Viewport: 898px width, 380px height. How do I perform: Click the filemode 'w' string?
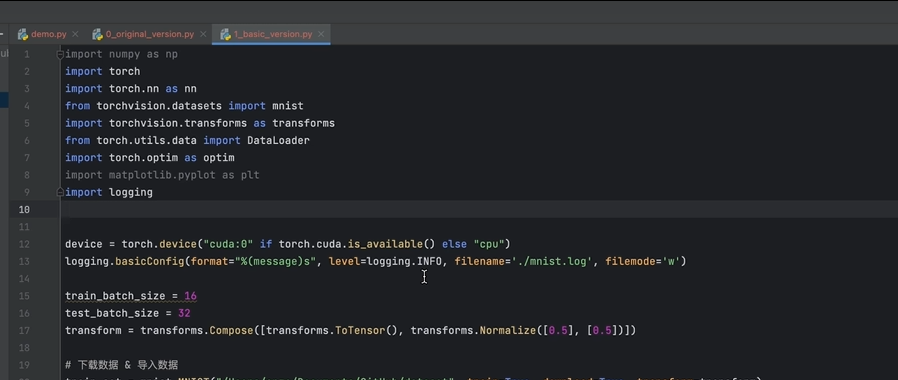[x=671, y=262]
